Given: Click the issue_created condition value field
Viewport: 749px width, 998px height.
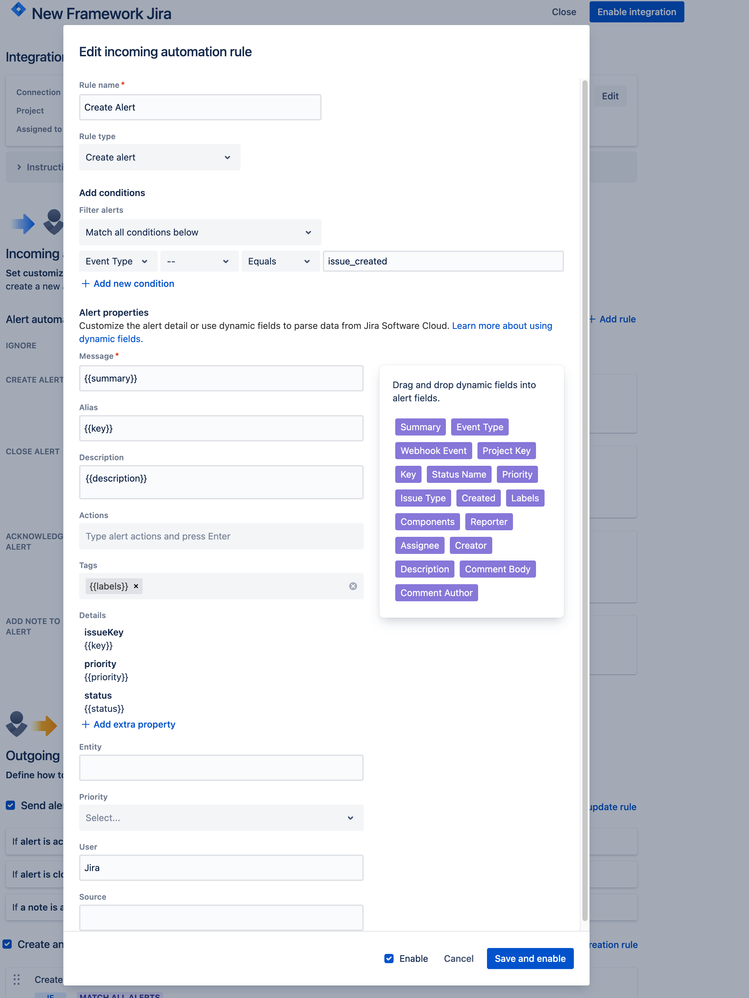Looking at the screenshot, I should (443, 261).
